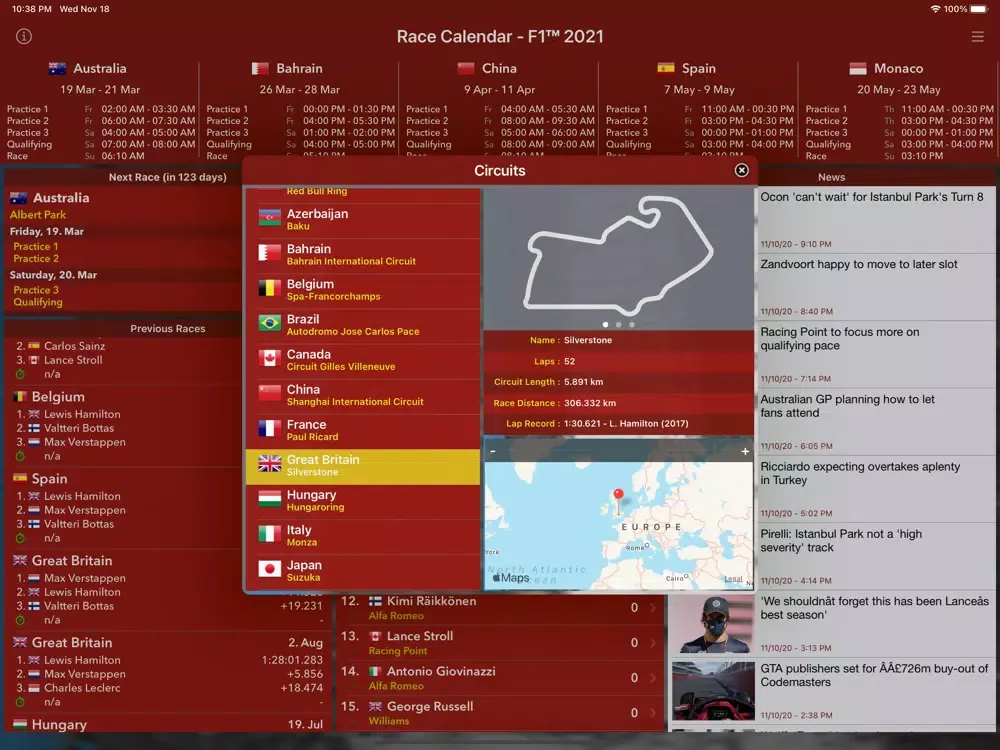Open the info icon at top left
This screenshot has width=1000, height=750.
click(x=24, y=36)
